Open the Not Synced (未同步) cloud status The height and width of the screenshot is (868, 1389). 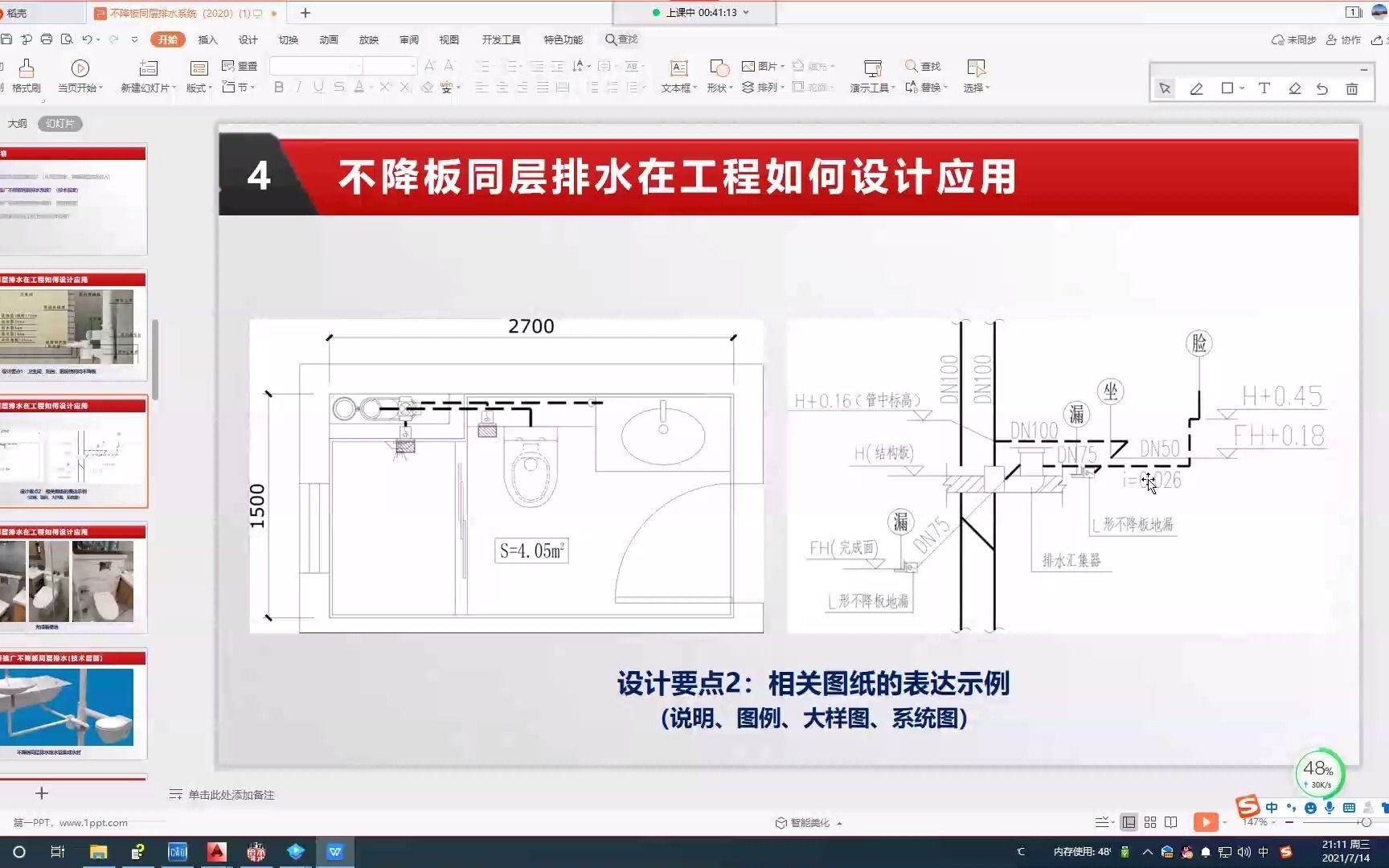pyautogui.click(x=1293, y=39)
